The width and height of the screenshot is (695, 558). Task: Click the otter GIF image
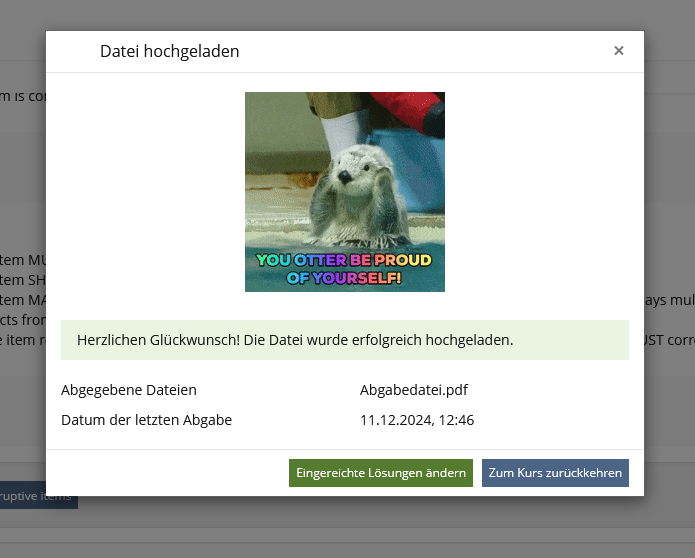tap(344, 192)
